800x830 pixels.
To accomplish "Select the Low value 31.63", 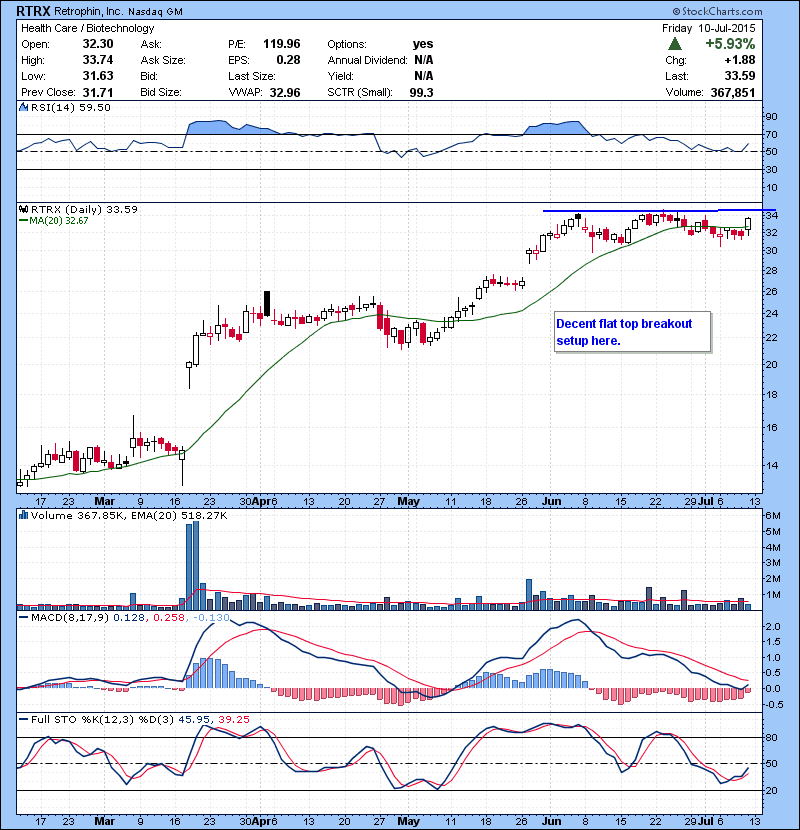I will click(x=98, y=76).
